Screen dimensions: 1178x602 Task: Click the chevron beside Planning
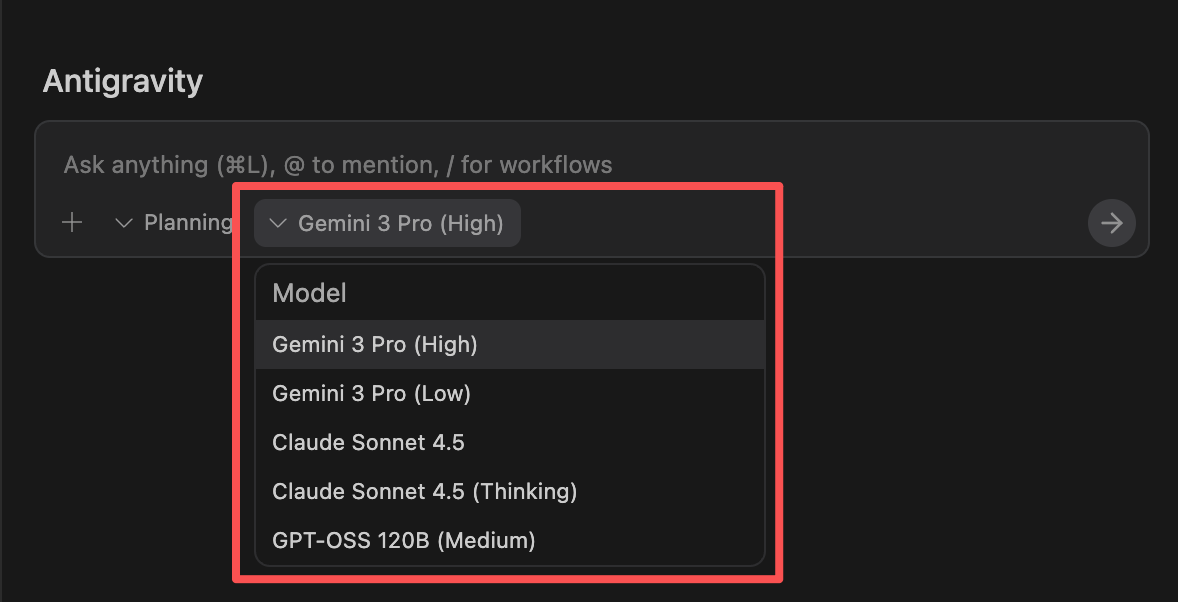[124, 222]
